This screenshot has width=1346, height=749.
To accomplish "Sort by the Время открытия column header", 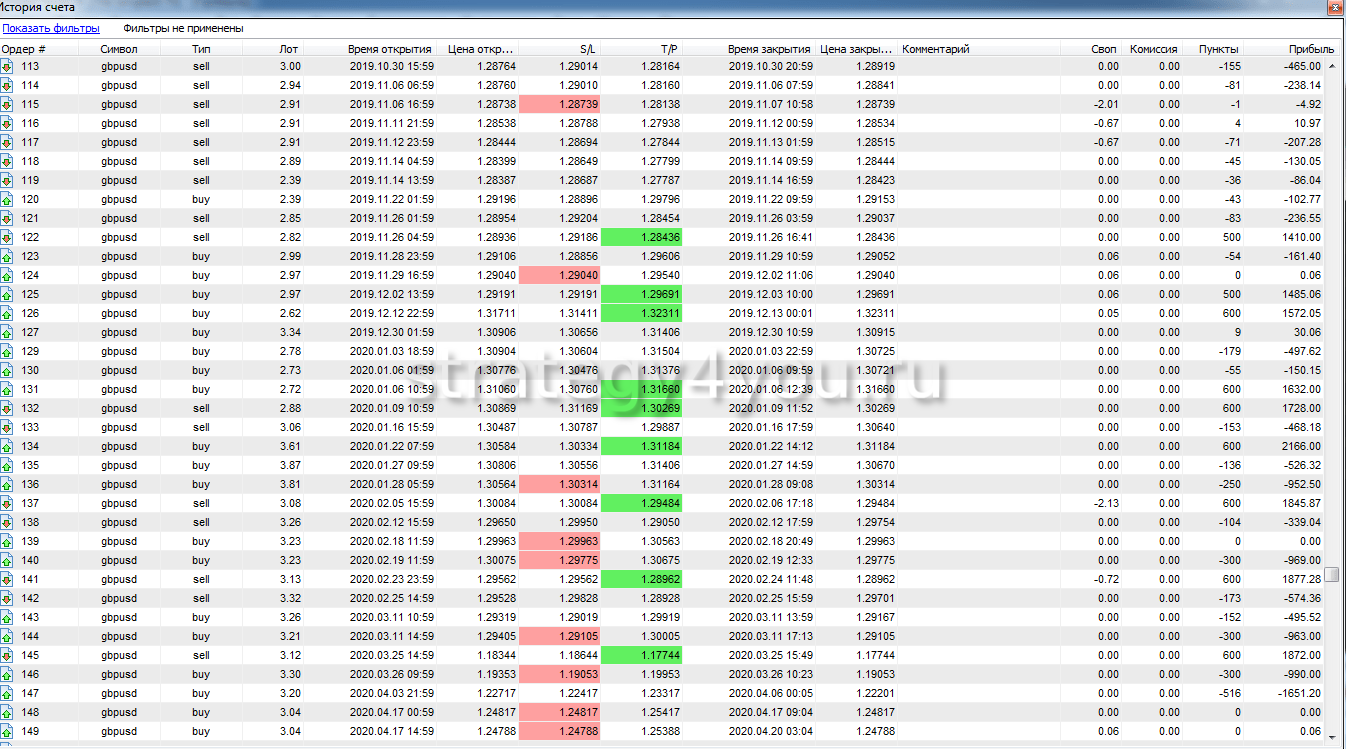I will 389,48.
